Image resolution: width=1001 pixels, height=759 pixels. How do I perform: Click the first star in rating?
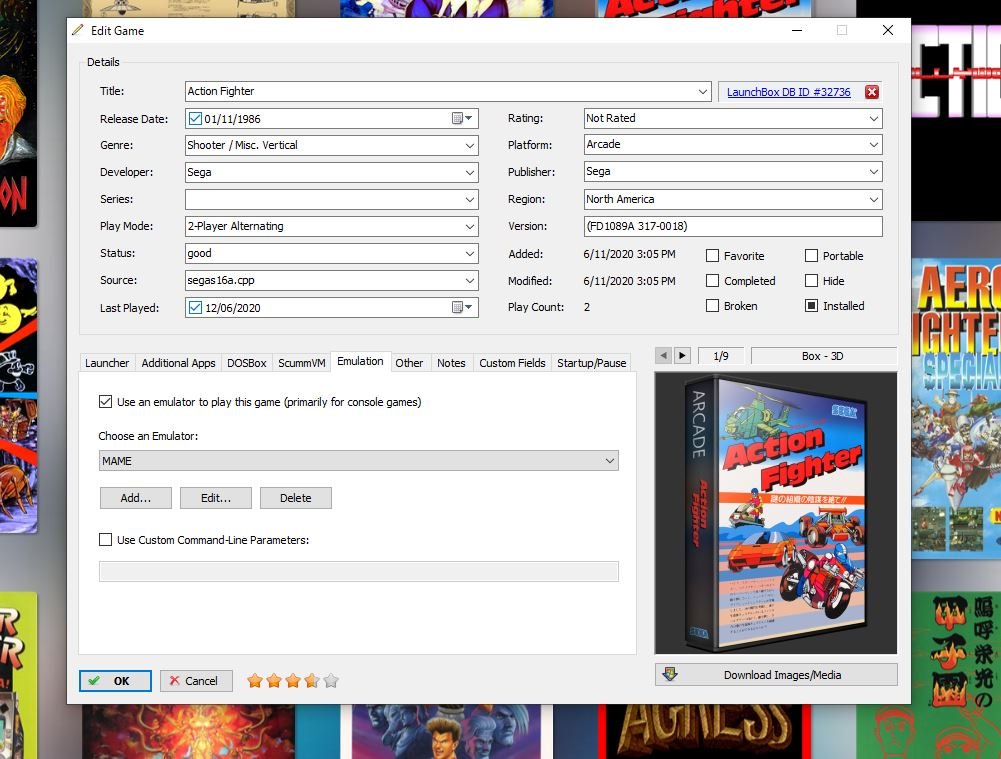255,681
